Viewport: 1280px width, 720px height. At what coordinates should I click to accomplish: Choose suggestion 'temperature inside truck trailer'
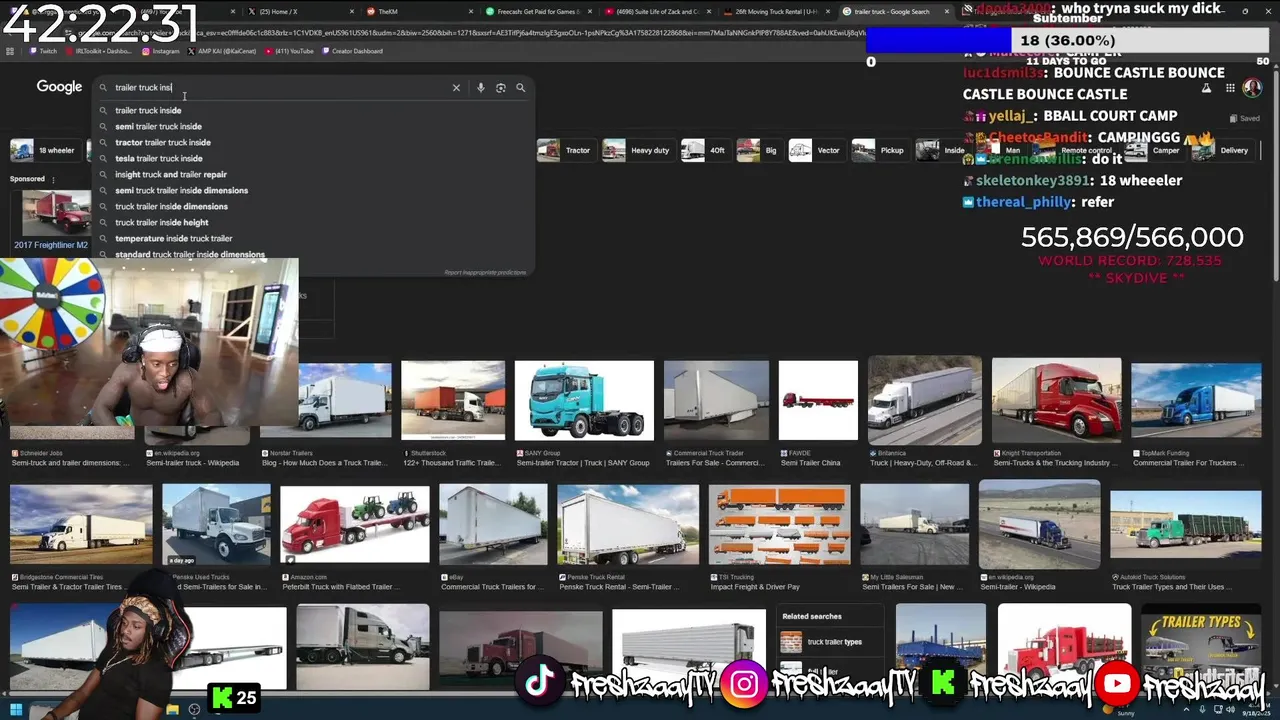point(173,239)
